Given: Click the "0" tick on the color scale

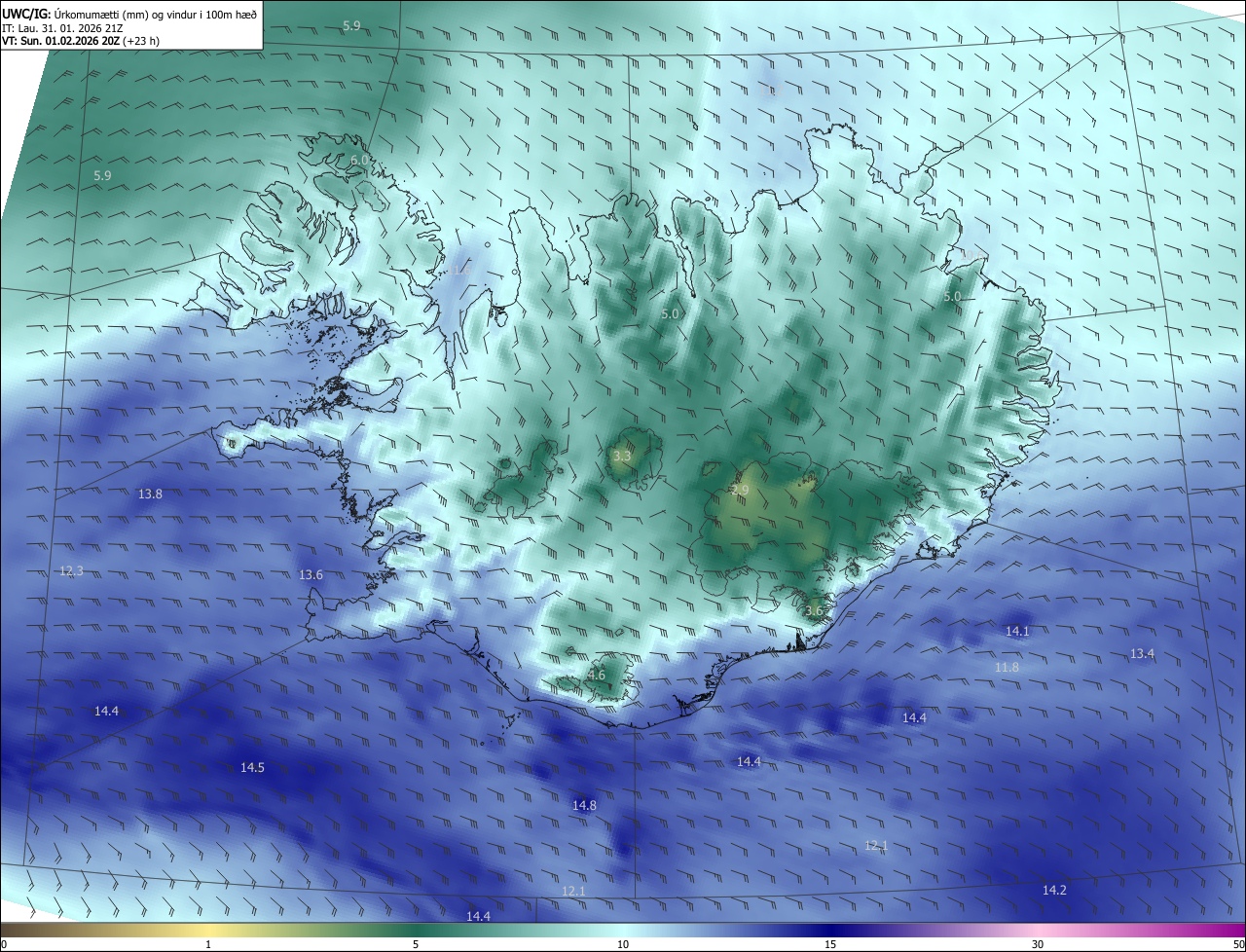Looking at the screenshot, I should pyautogui.click(x=3, y=944).
